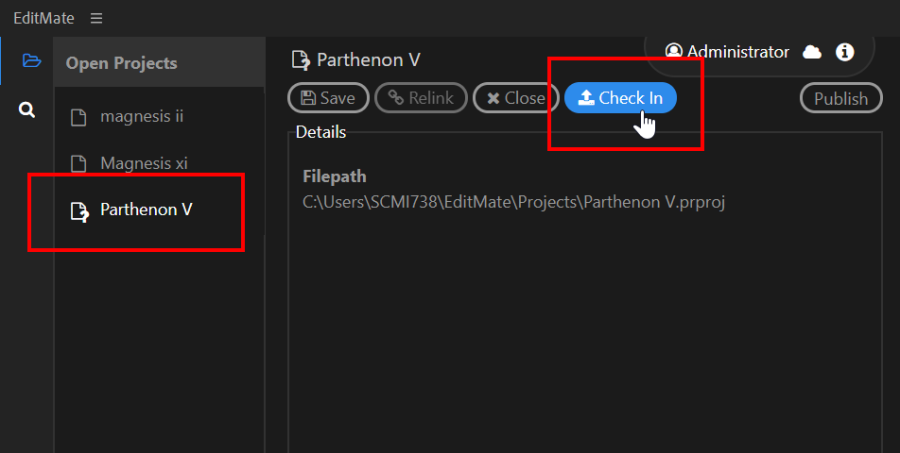Click the Parthenon V.prproj filepath text
This screenshot has height=453, width=900.
coord(514,203)
